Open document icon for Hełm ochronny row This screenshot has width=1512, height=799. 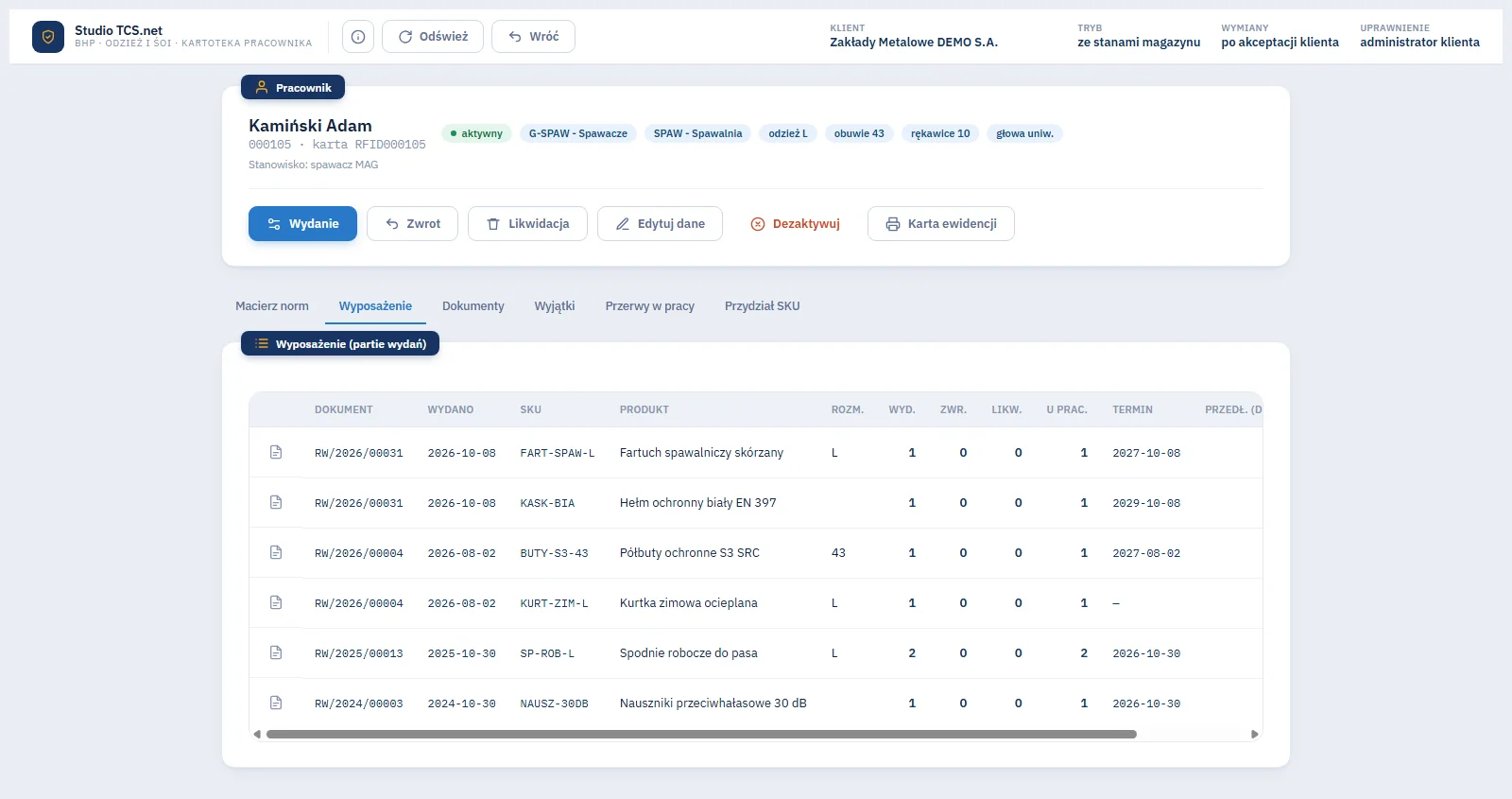point(276,502)
